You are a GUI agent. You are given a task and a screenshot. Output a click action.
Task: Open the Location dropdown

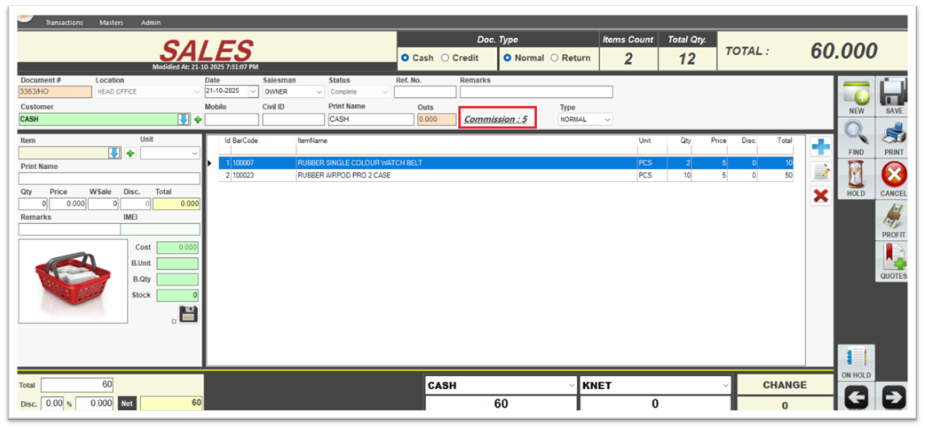tap(196, 92)
